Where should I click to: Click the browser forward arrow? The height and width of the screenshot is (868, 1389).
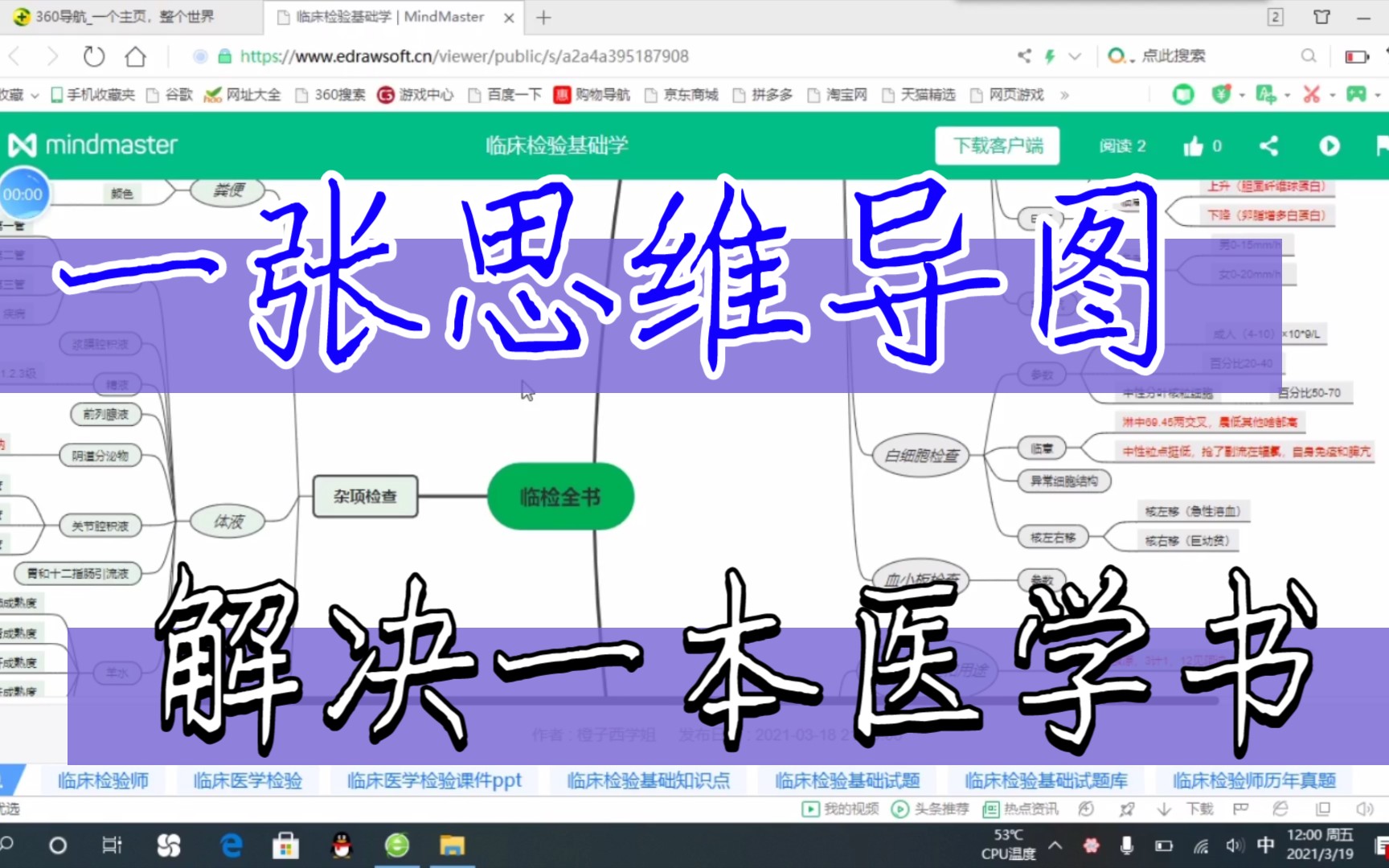(52, 56)
